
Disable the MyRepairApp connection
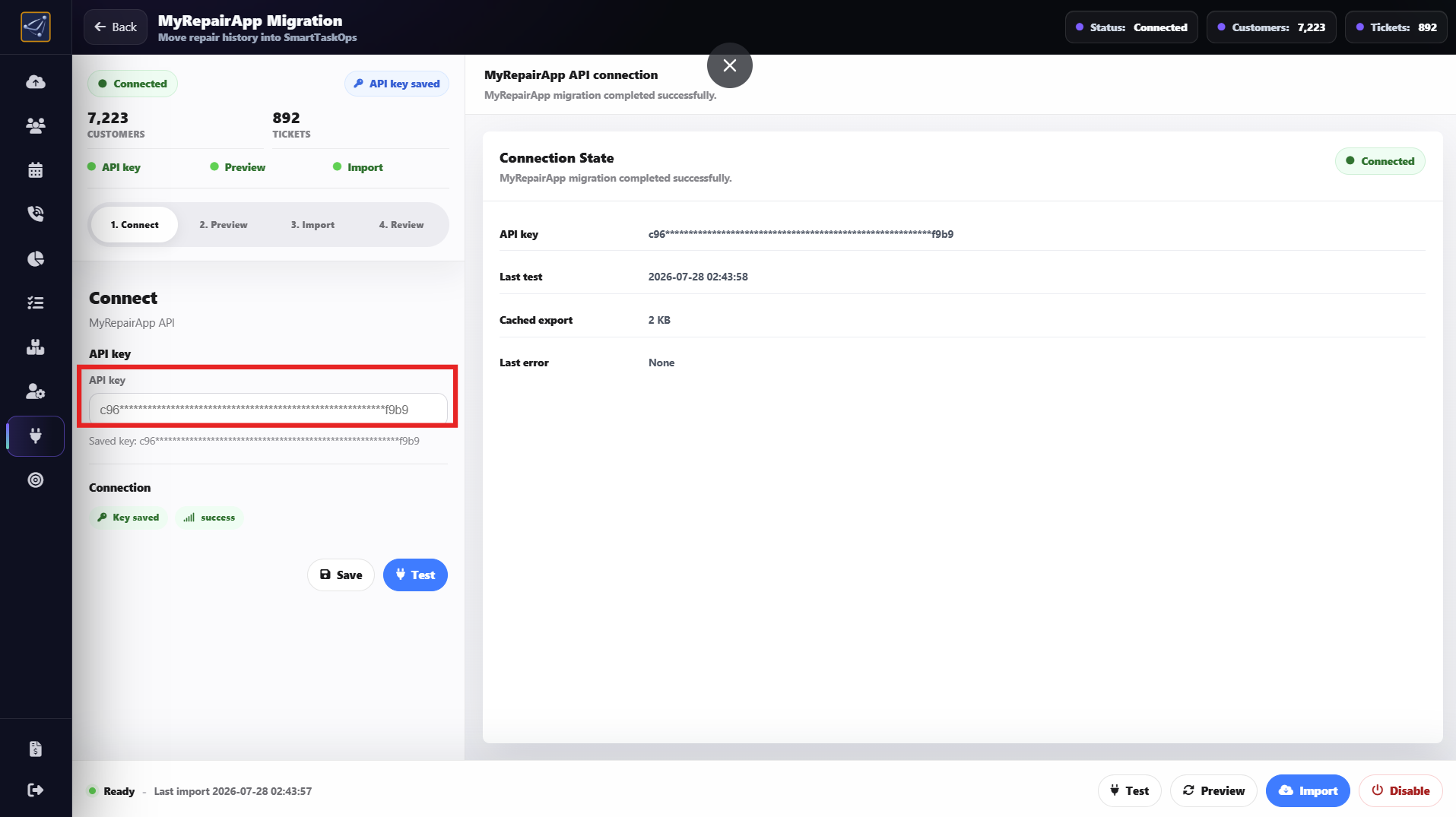(1400, 791)
